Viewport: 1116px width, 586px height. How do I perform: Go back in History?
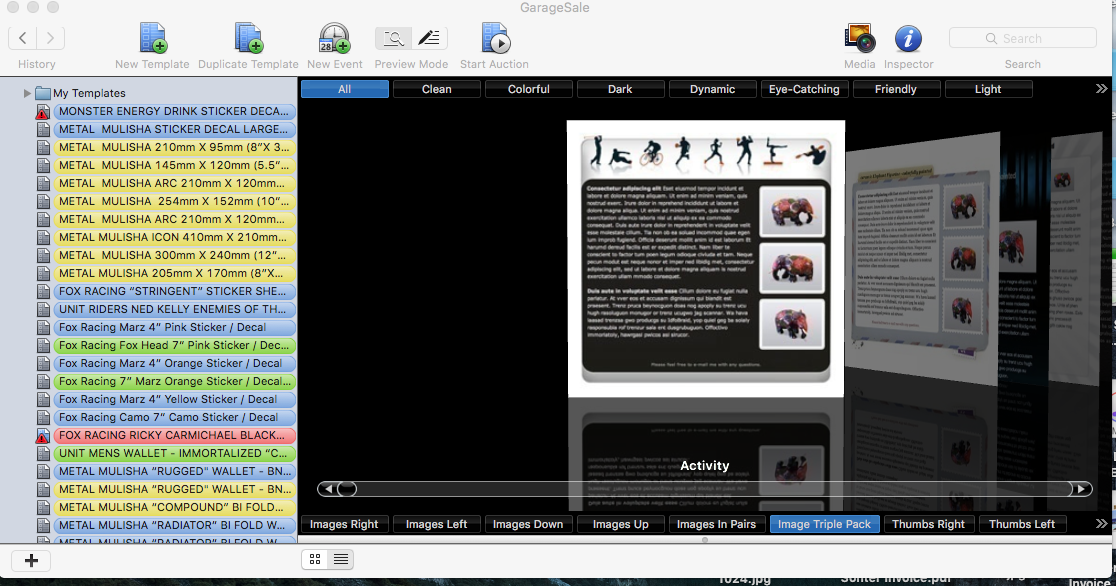[24, 39]
